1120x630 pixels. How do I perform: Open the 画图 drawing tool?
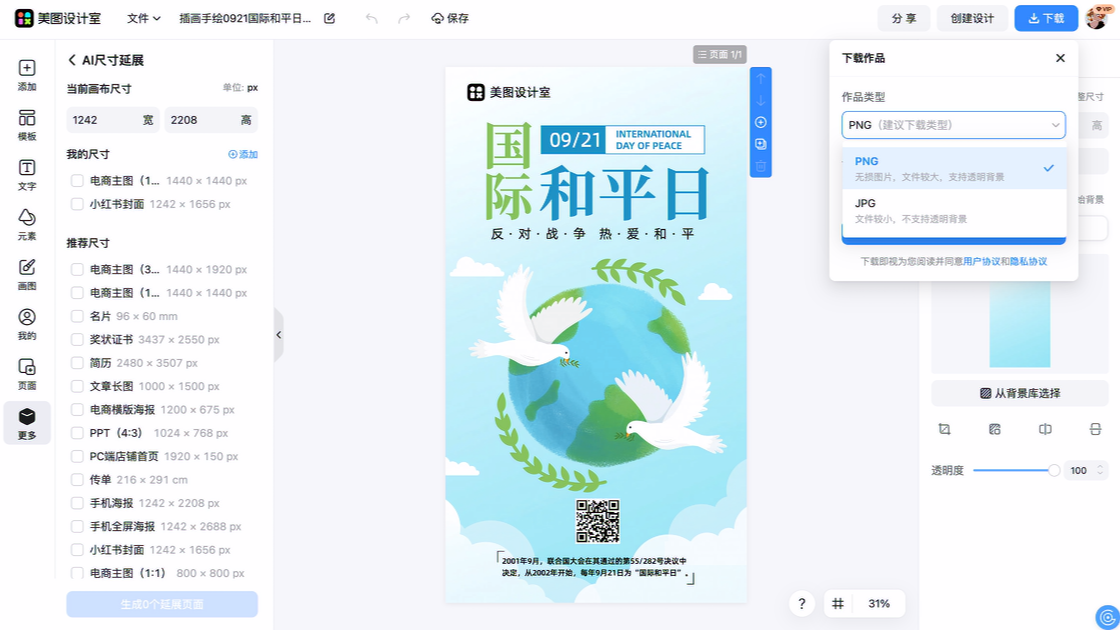(27, 274)
